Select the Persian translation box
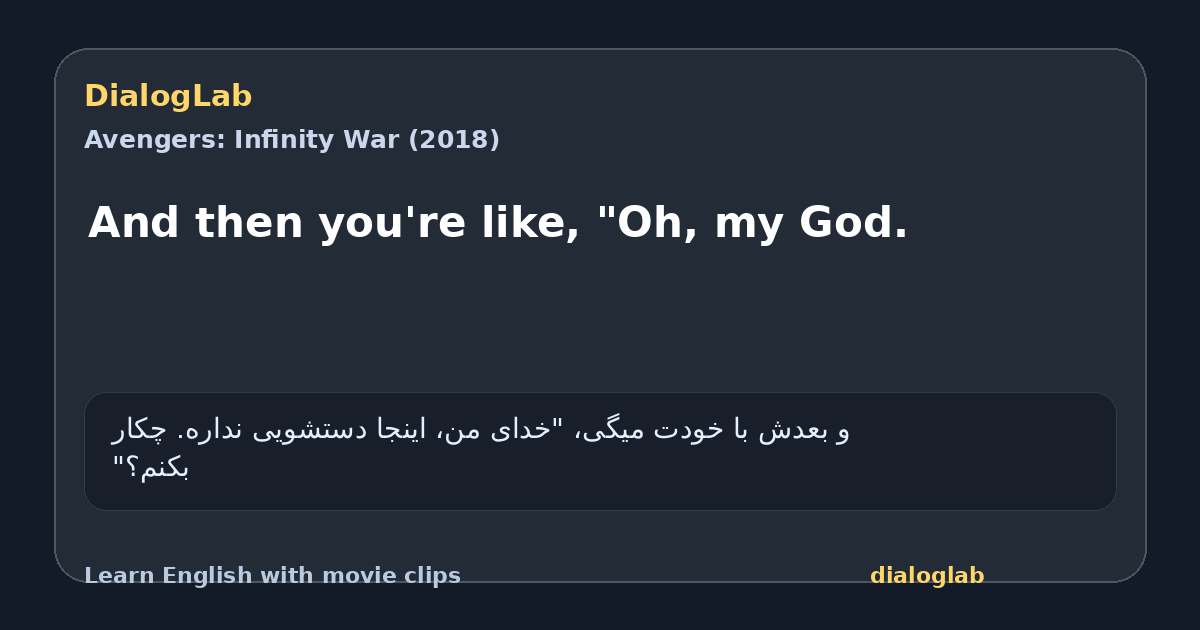The width and height of the screenshot is (1200, 630). [x=600, y=451]
